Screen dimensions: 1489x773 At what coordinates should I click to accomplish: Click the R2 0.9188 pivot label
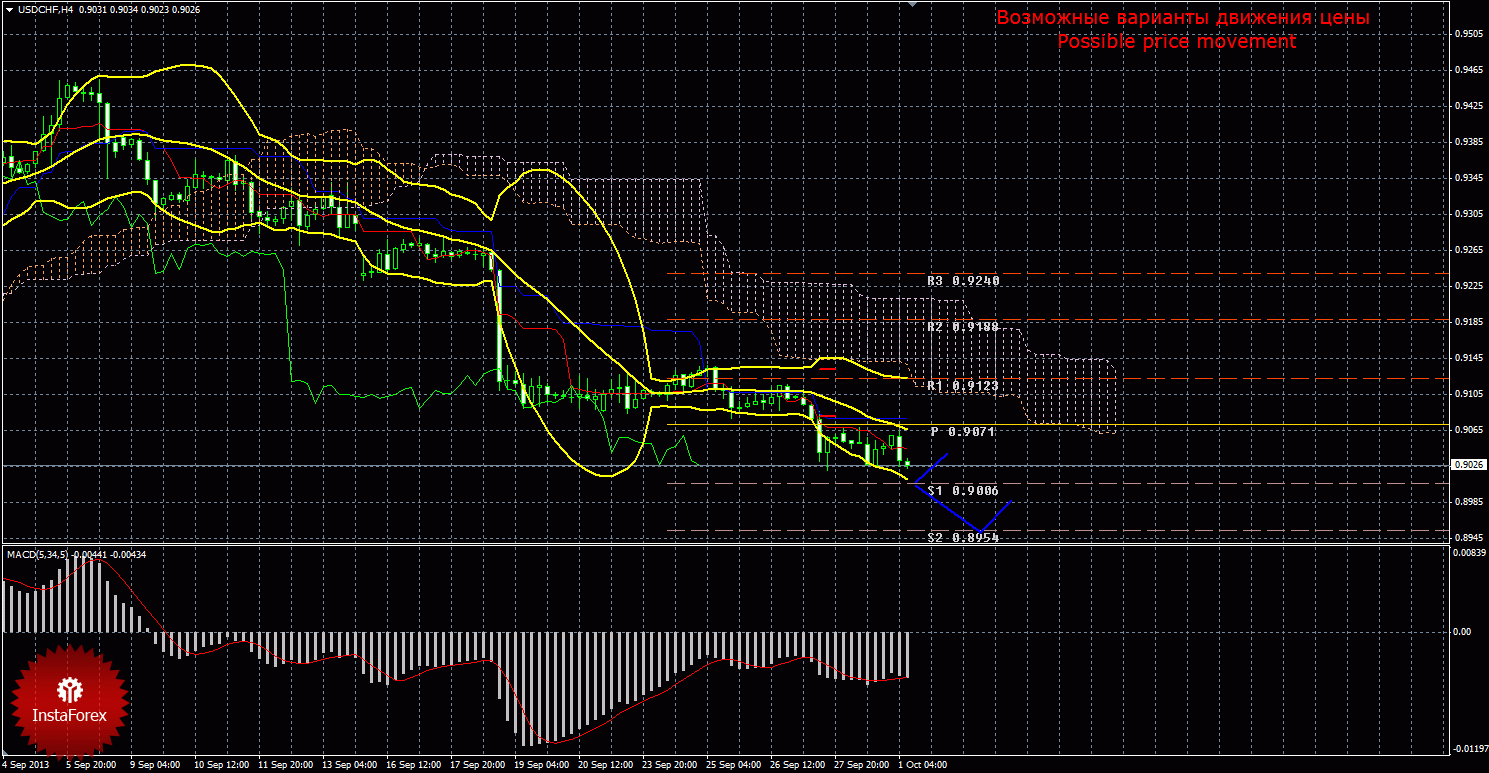[963, 327]
